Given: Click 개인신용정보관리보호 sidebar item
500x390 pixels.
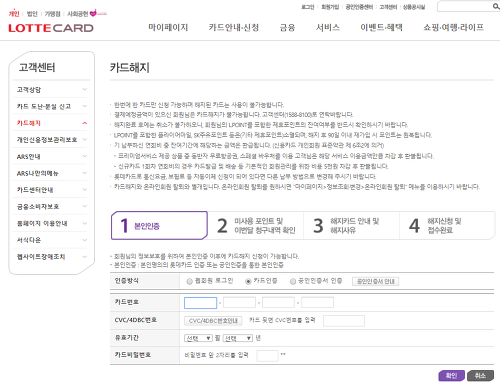Looking at the screenshot, I should (x=47, y=140).
